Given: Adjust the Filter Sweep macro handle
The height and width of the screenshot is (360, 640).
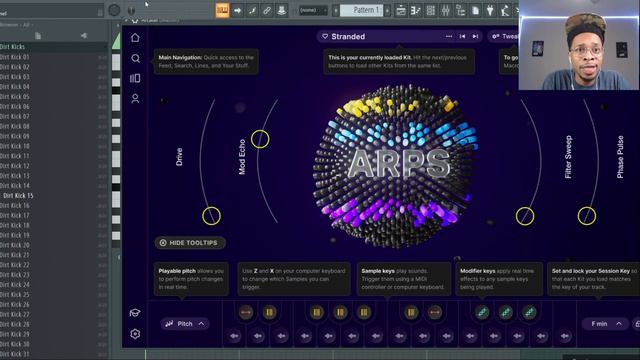Looking at the screenshot, I should coord(525,216).
